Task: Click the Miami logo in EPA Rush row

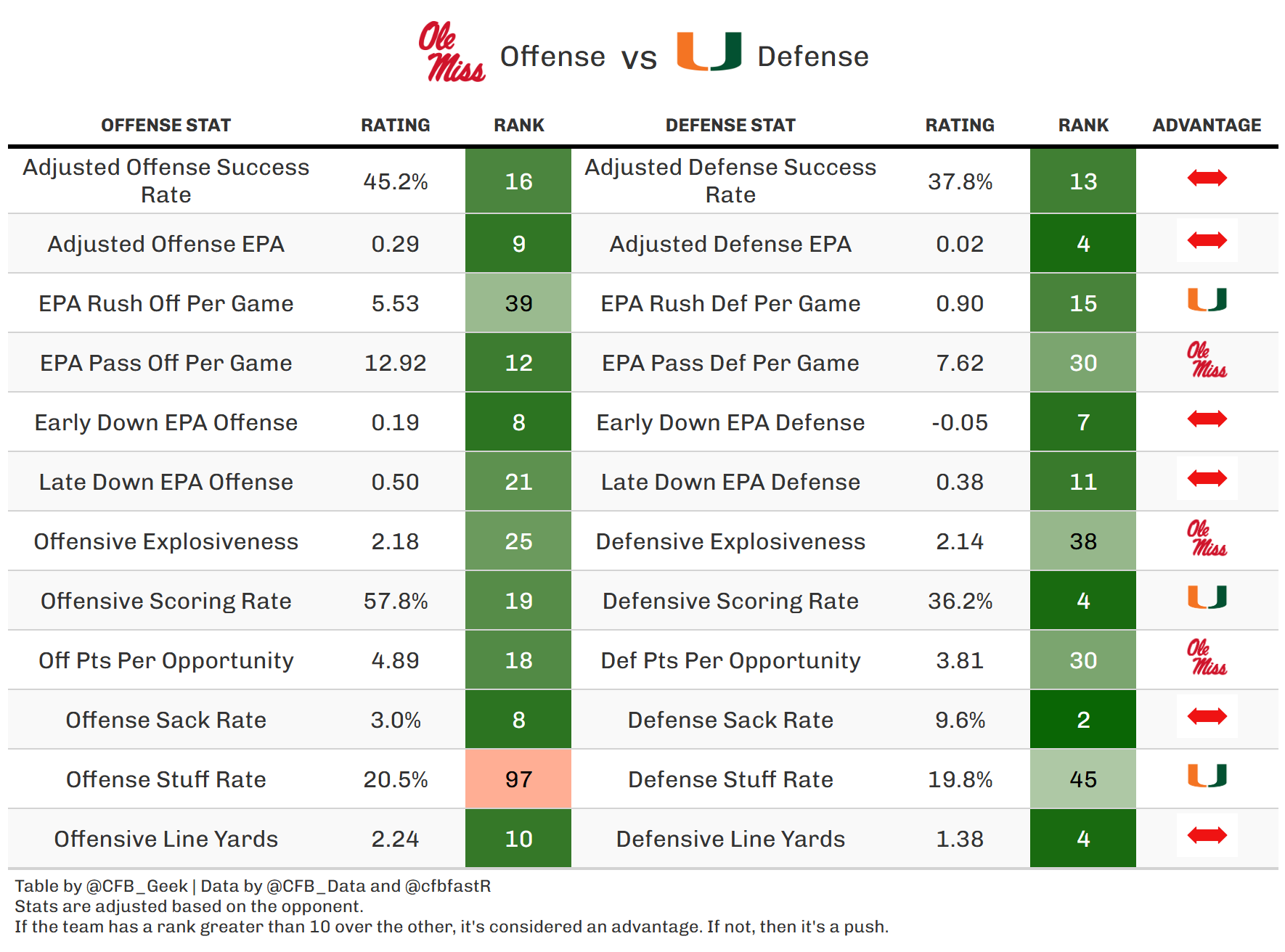Action: click(1207, 300)
